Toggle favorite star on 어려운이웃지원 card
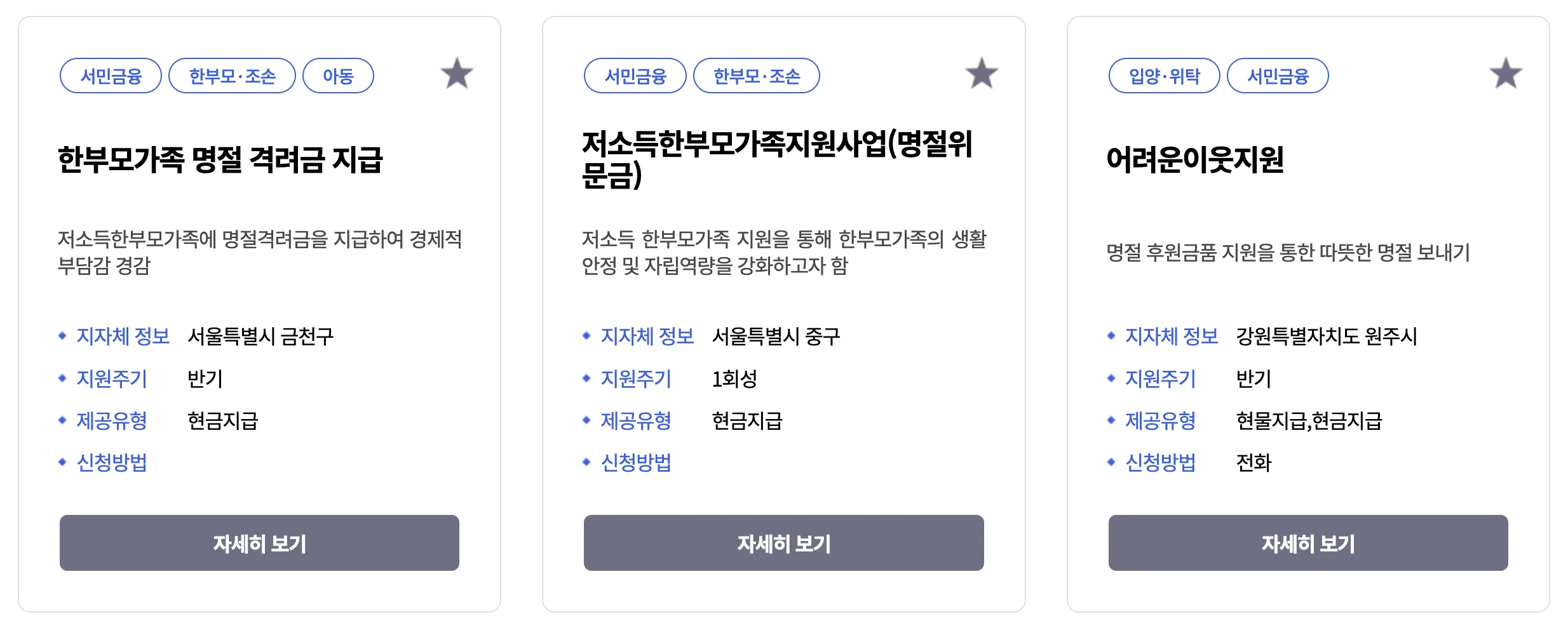 coord(1506,74)
